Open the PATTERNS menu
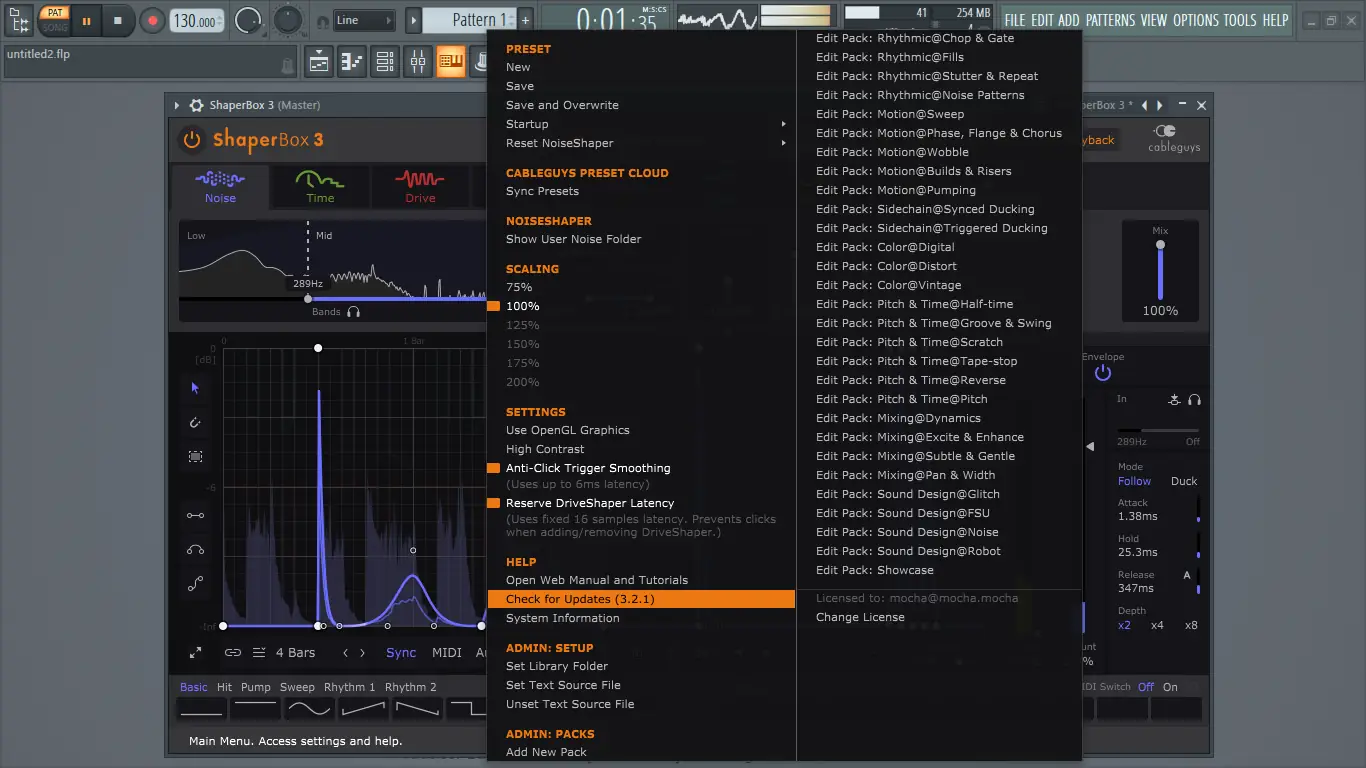This screenshot has width=1366, height=768. pyautogui.click(x=1110, y=20)
